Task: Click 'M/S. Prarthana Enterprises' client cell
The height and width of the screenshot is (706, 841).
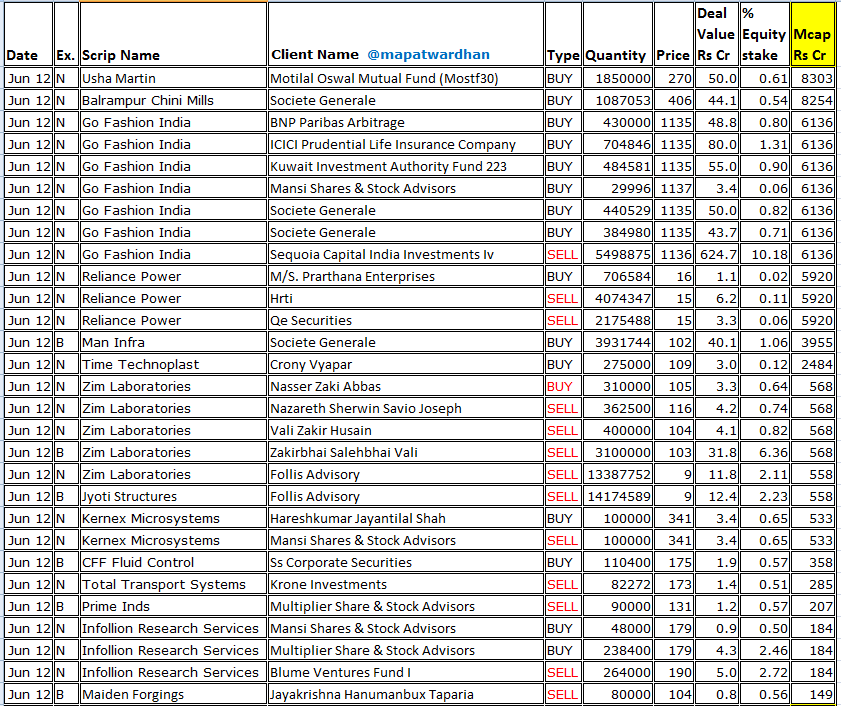Action: 406,276
